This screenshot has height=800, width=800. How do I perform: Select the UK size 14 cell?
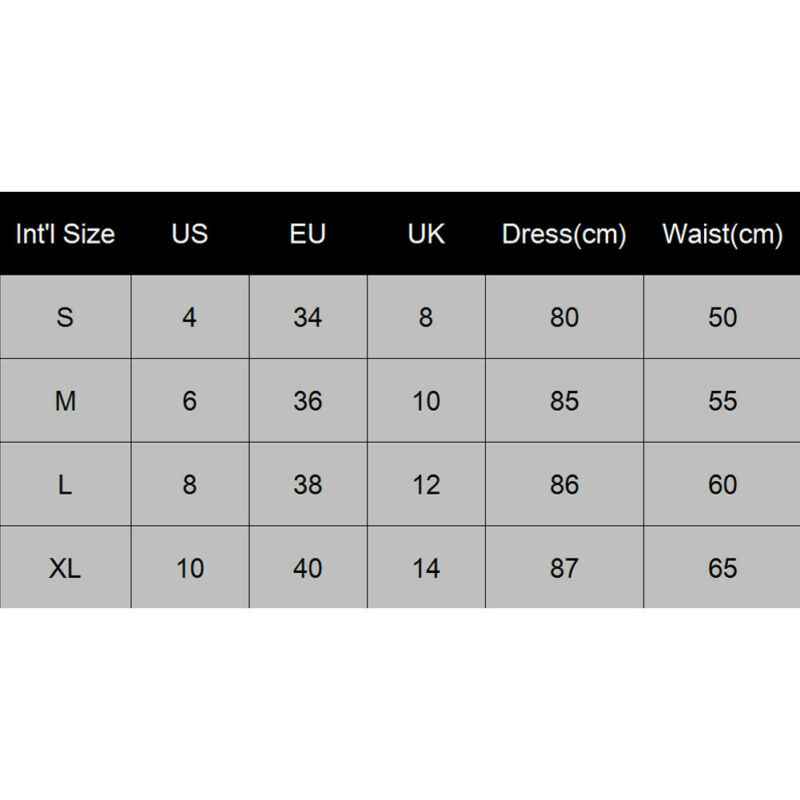pos(426,568)
